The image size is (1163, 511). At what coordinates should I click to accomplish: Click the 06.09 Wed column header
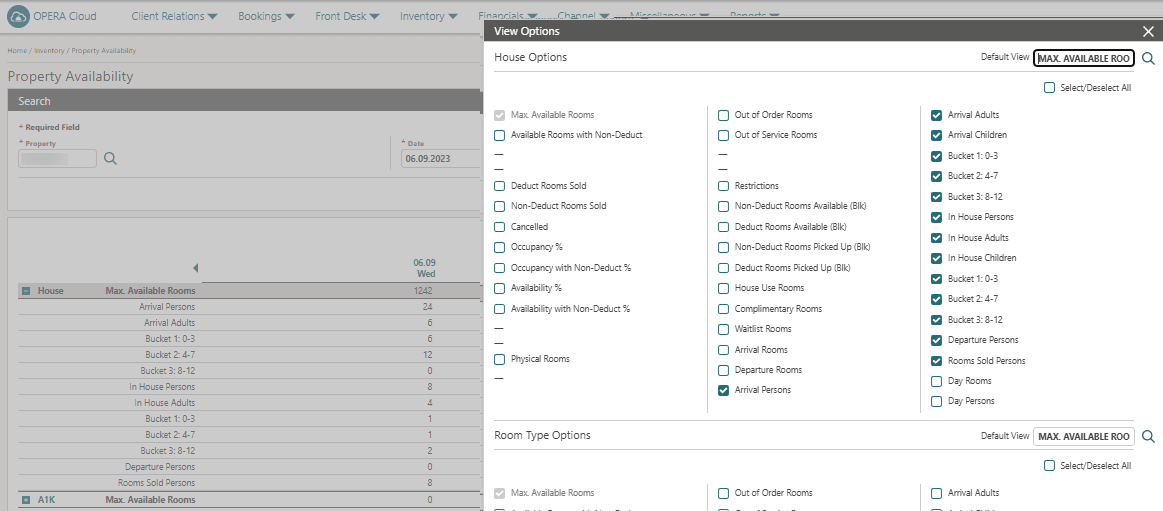(x=425, y=268)
